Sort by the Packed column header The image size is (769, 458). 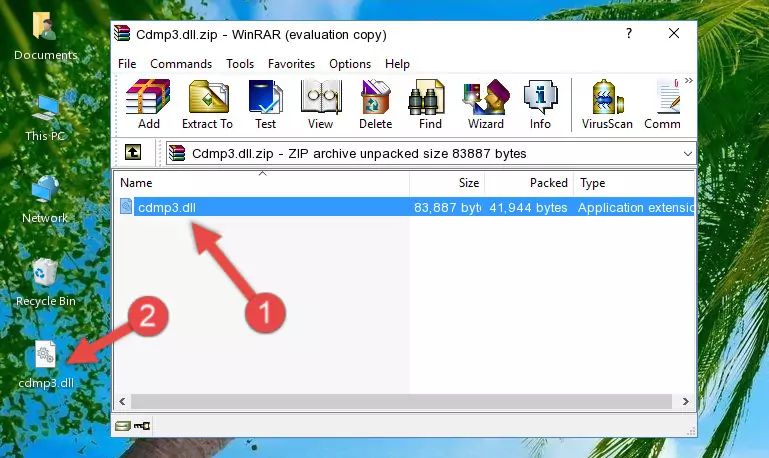pyautogui.click(x=529, y=183)
